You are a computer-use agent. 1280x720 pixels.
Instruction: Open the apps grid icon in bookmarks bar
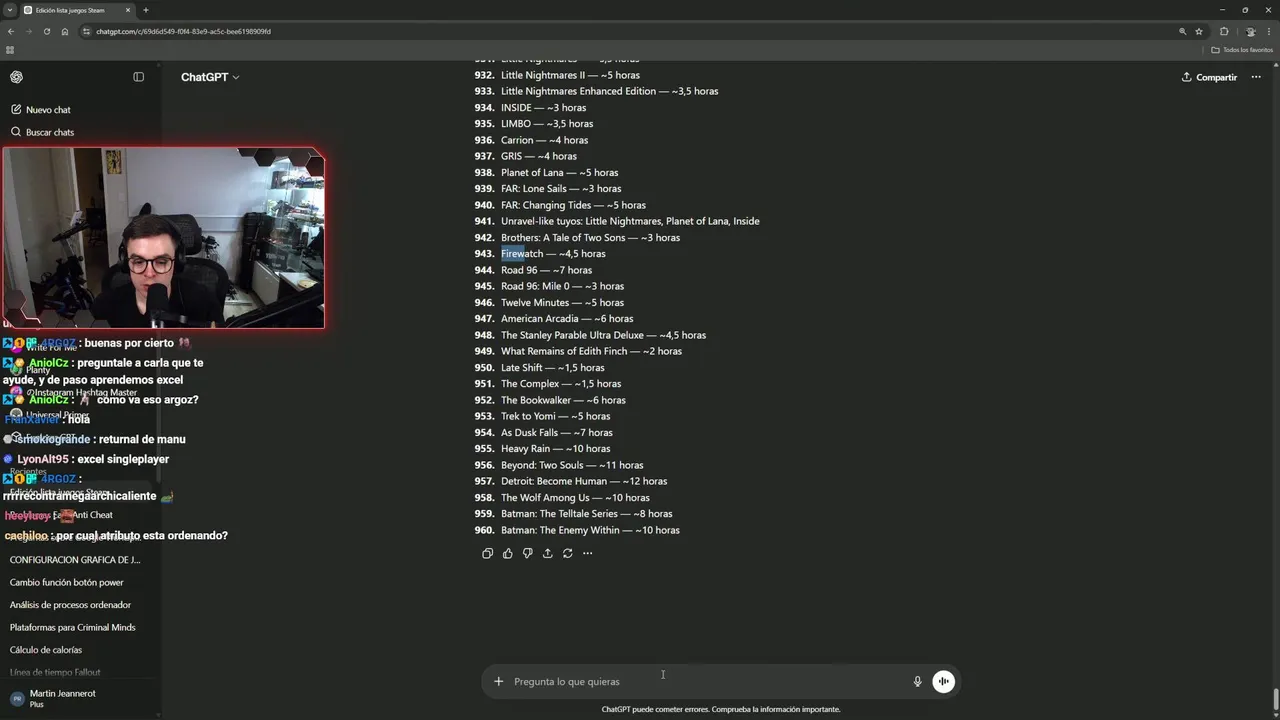tap(10, 50)
